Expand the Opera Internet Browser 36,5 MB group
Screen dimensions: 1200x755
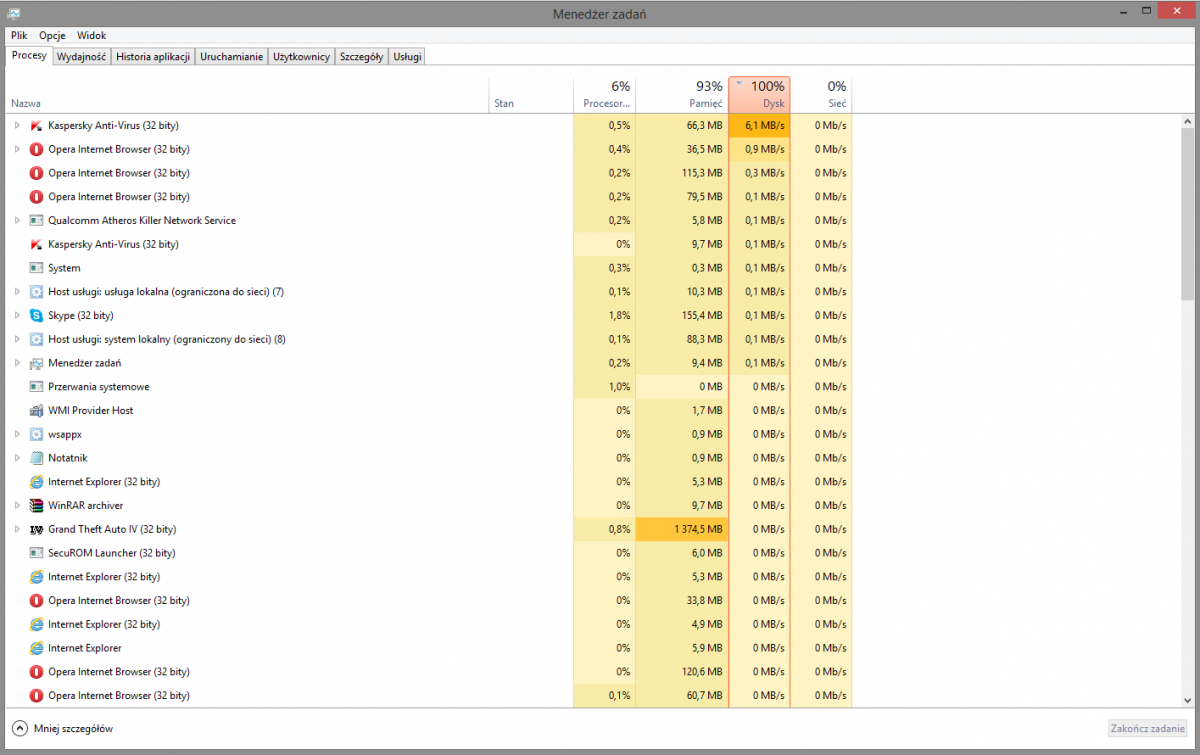[x=17, y=149]
